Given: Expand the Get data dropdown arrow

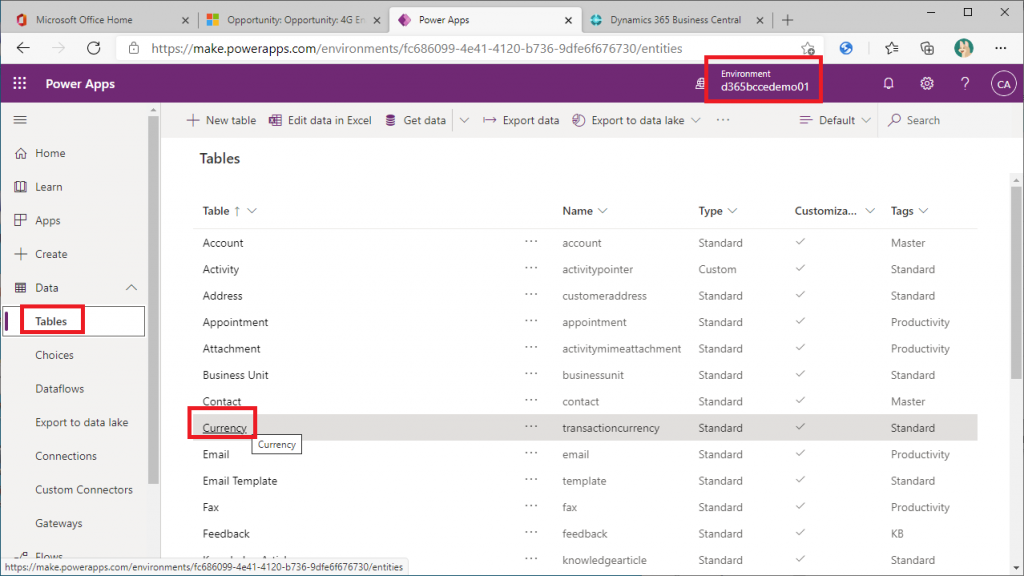Looking at the screenshot, I should 464,120.
